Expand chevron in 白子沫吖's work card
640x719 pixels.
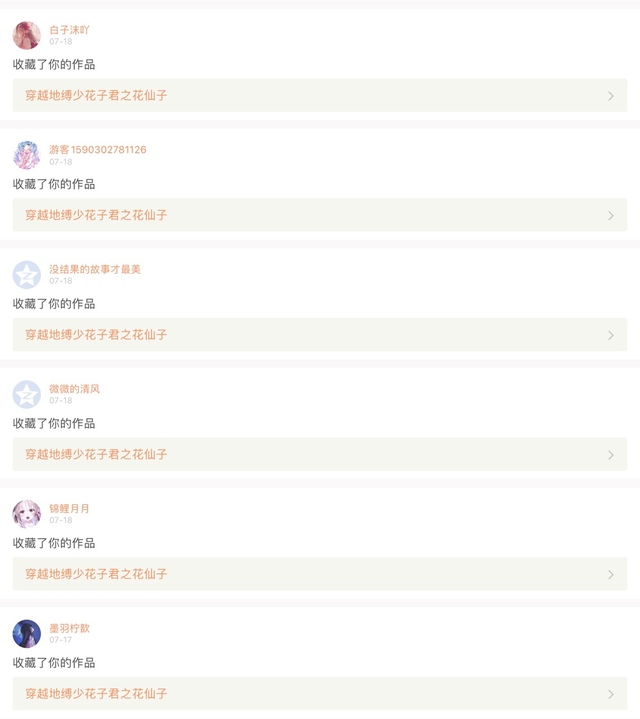pos(611,96)
